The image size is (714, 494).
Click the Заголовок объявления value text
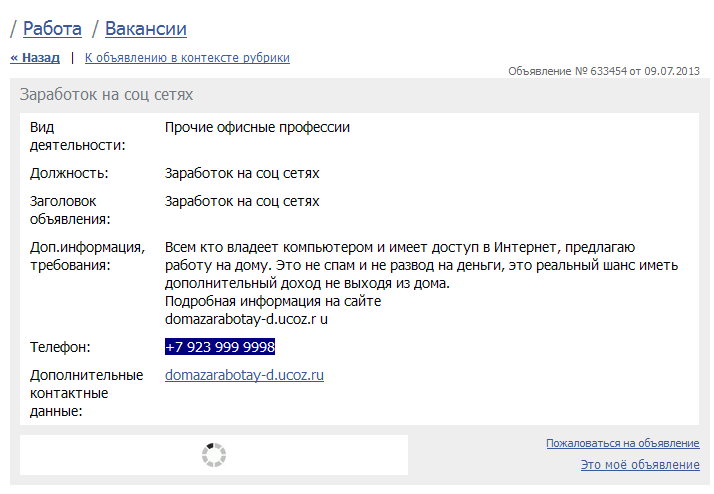242,201
